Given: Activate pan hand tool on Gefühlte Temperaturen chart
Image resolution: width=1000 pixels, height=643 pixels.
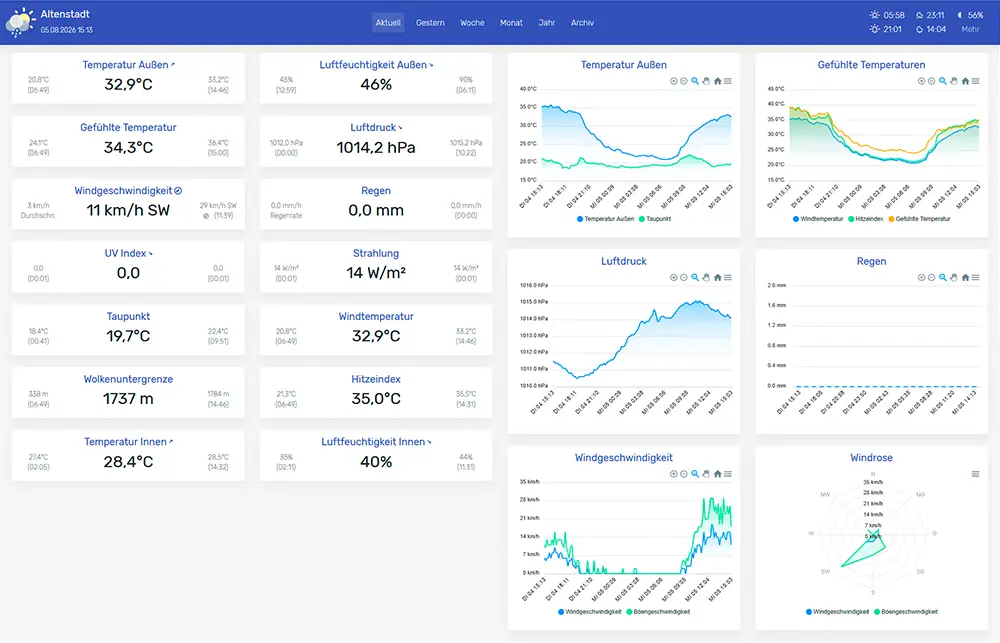Looking at the screenshot, I should [953, 81].
